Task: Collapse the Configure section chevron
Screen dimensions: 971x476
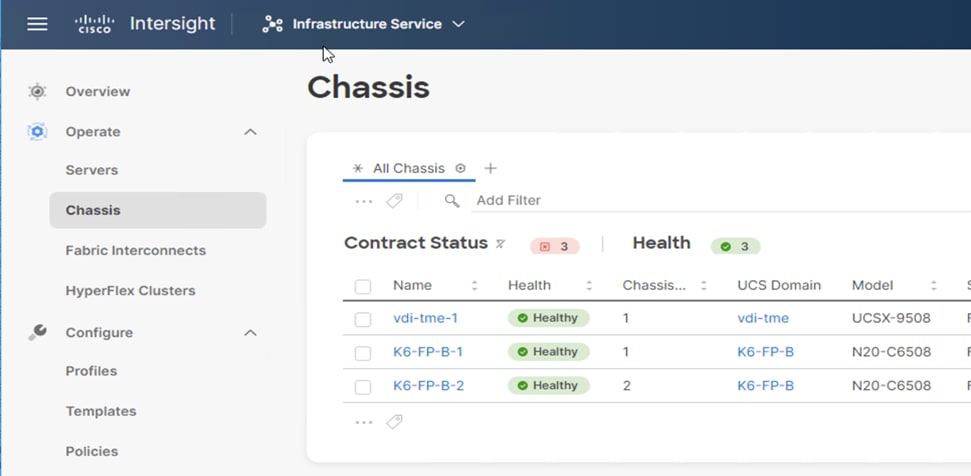Action: (250, 332)
